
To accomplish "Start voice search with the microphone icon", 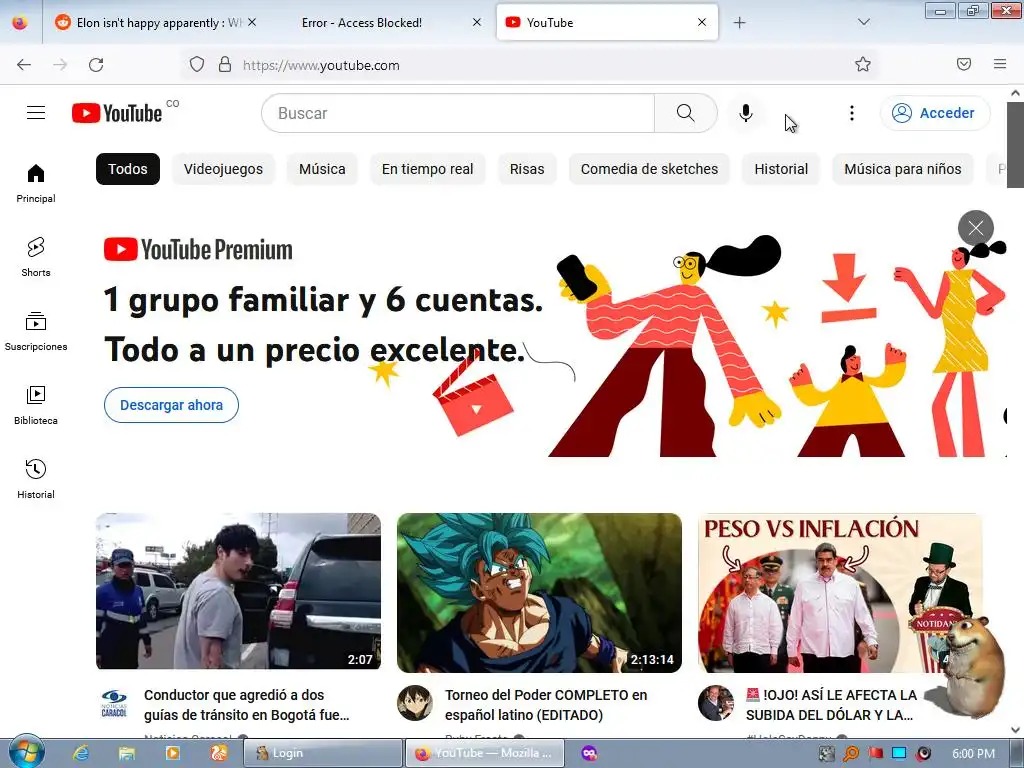I will (x=745, y=113).
